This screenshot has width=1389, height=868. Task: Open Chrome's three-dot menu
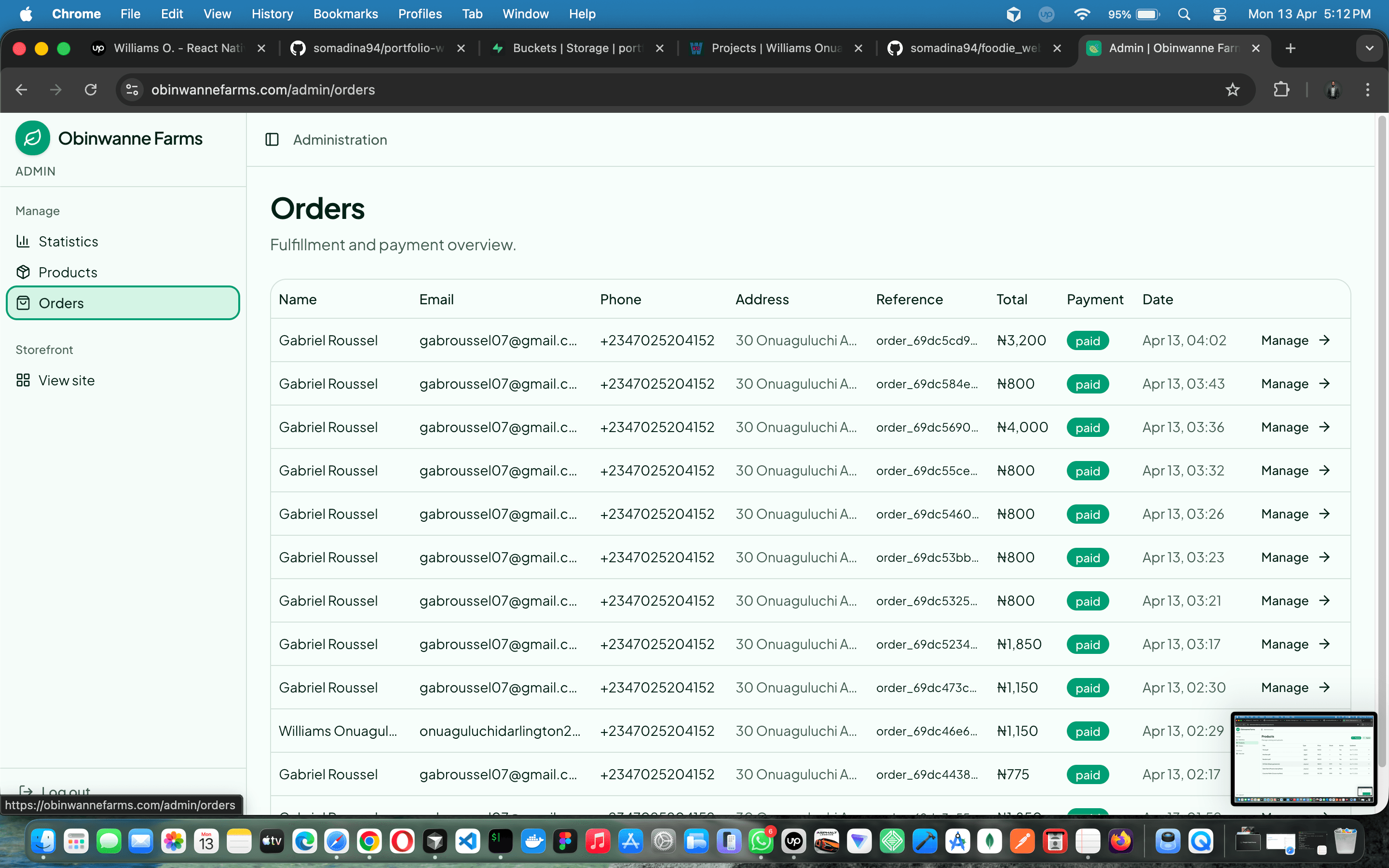click(x=1368, y=90)
